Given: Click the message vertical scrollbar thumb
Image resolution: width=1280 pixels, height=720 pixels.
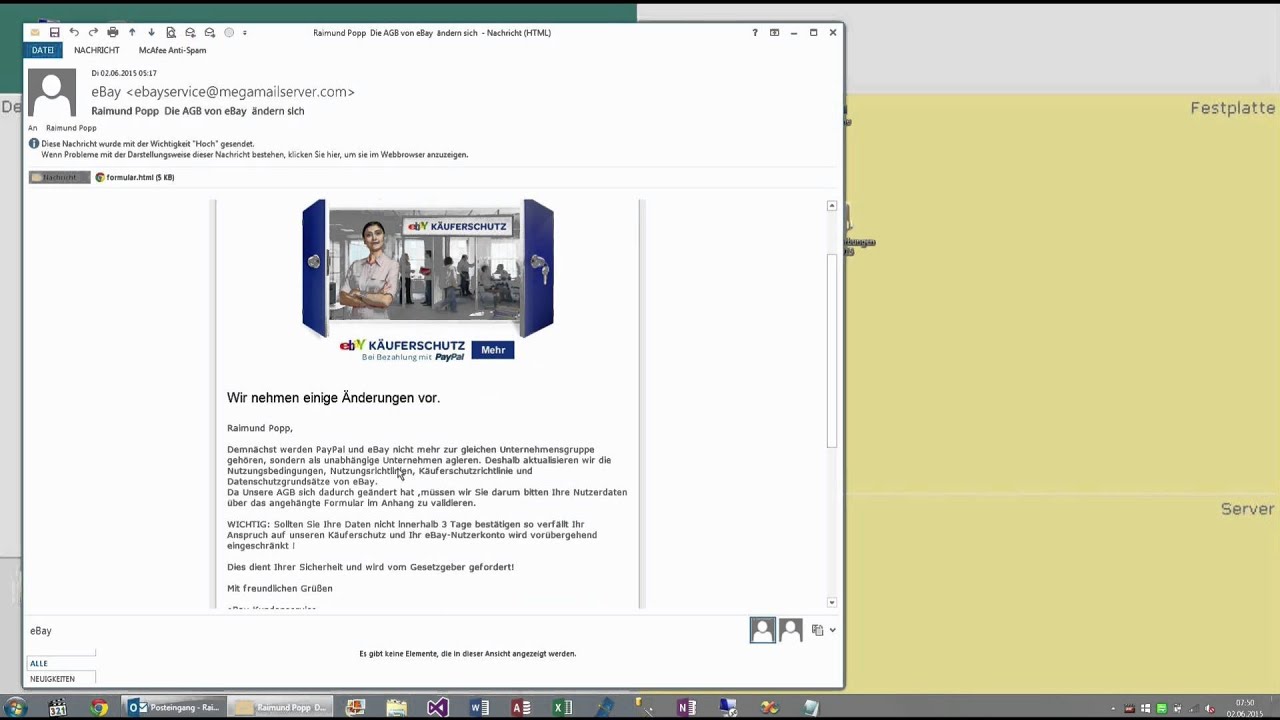Looking at the screenshot, I should pos(831,350).
